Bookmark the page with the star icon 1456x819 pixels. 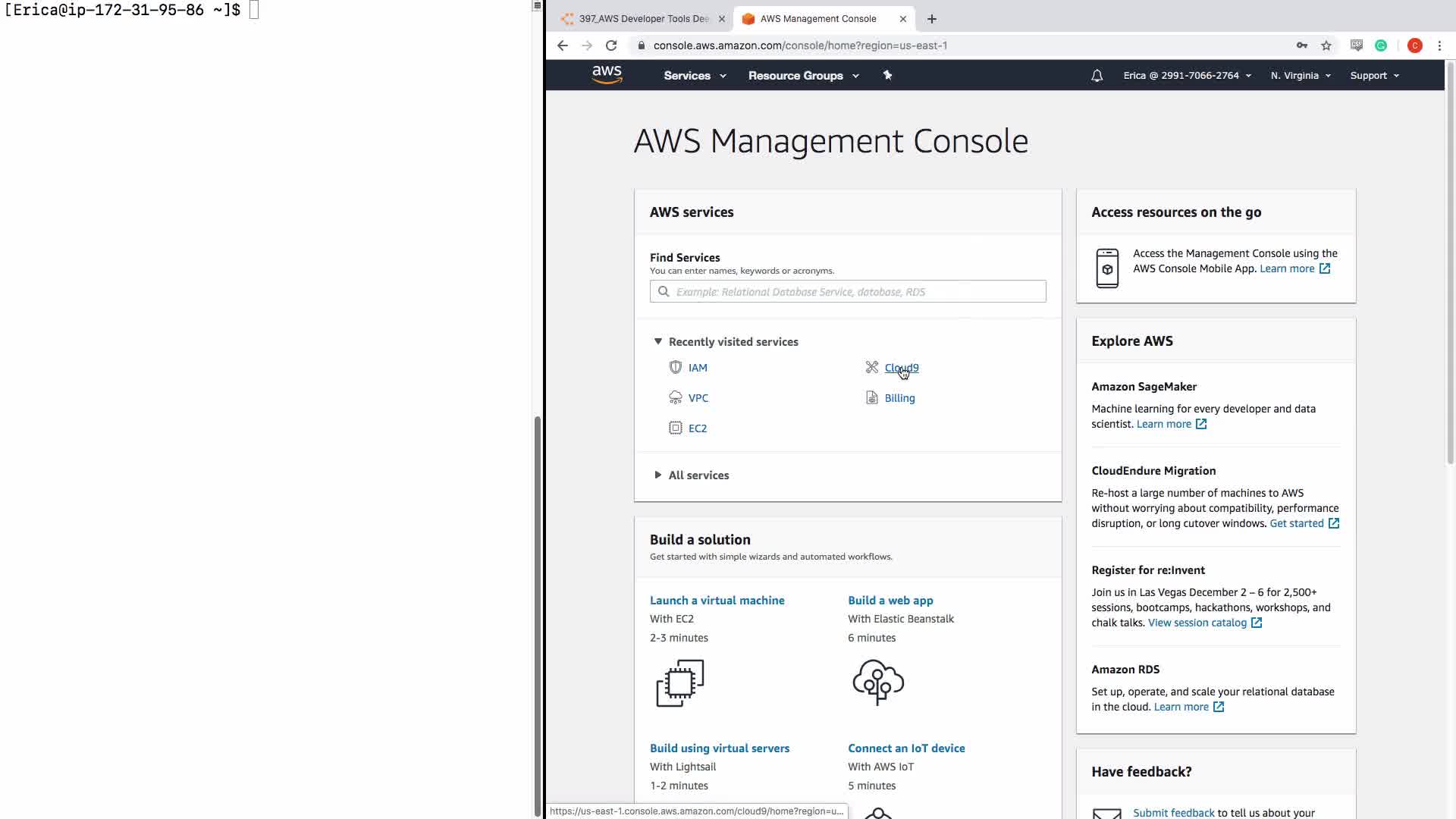click(1326, 45)
